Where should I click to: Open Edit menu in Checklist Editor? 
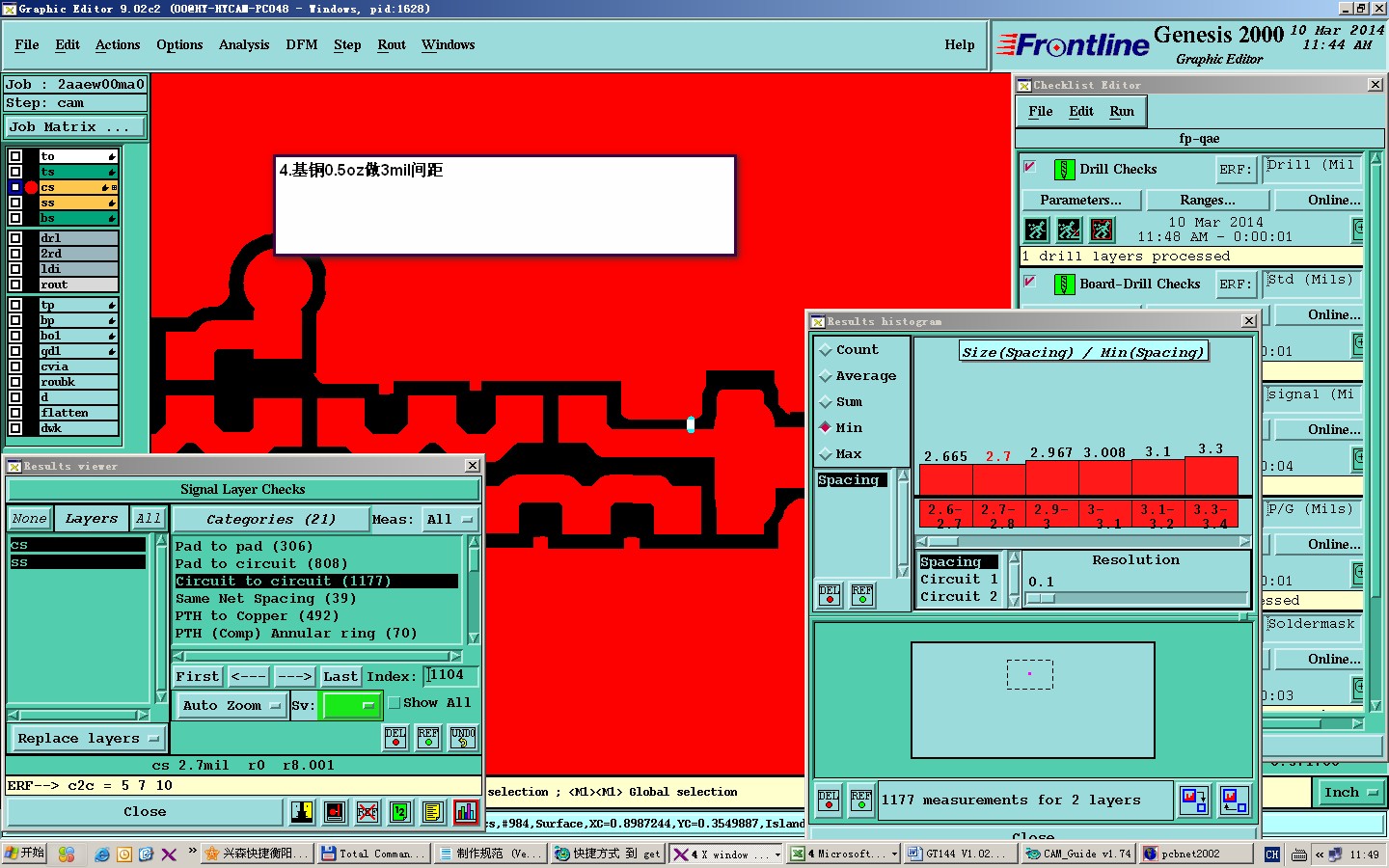(1081, 112)
